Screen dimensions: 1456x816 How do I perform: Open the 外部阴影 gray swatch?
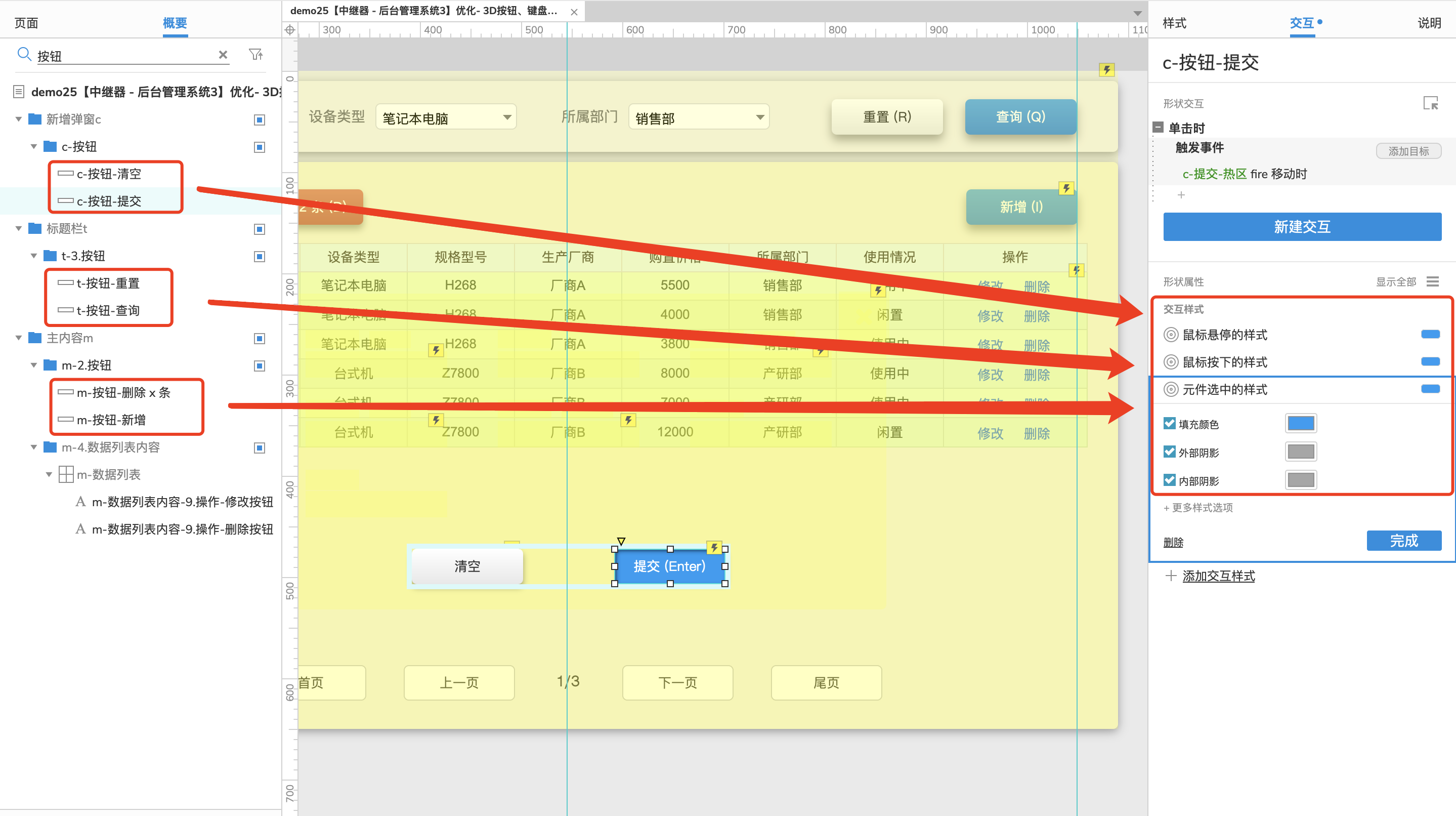[x=1301, y=451]
